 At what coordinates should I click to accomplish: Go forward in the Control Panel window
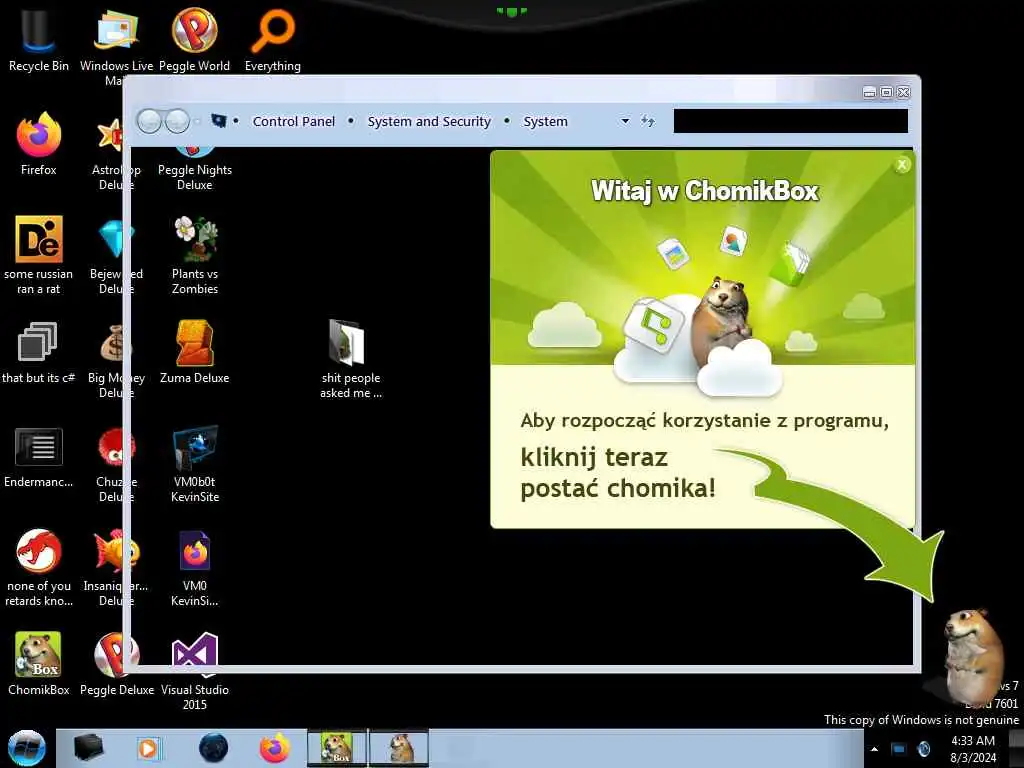[x=177, y=121]
